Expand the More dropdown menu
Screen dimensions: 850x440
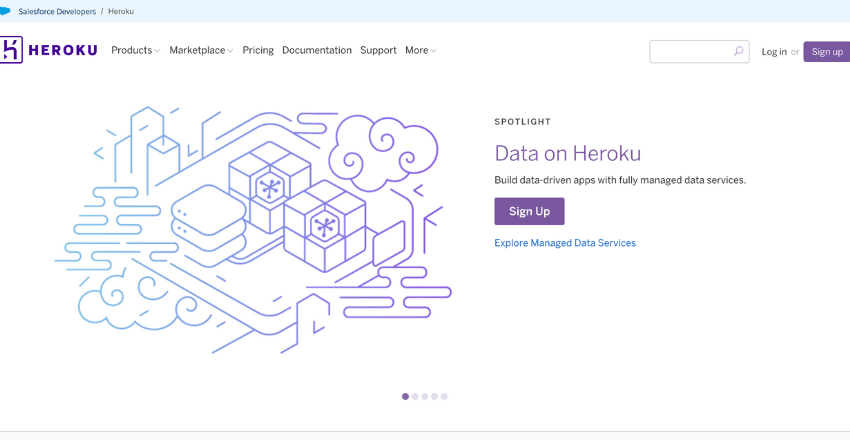point(421,50)
